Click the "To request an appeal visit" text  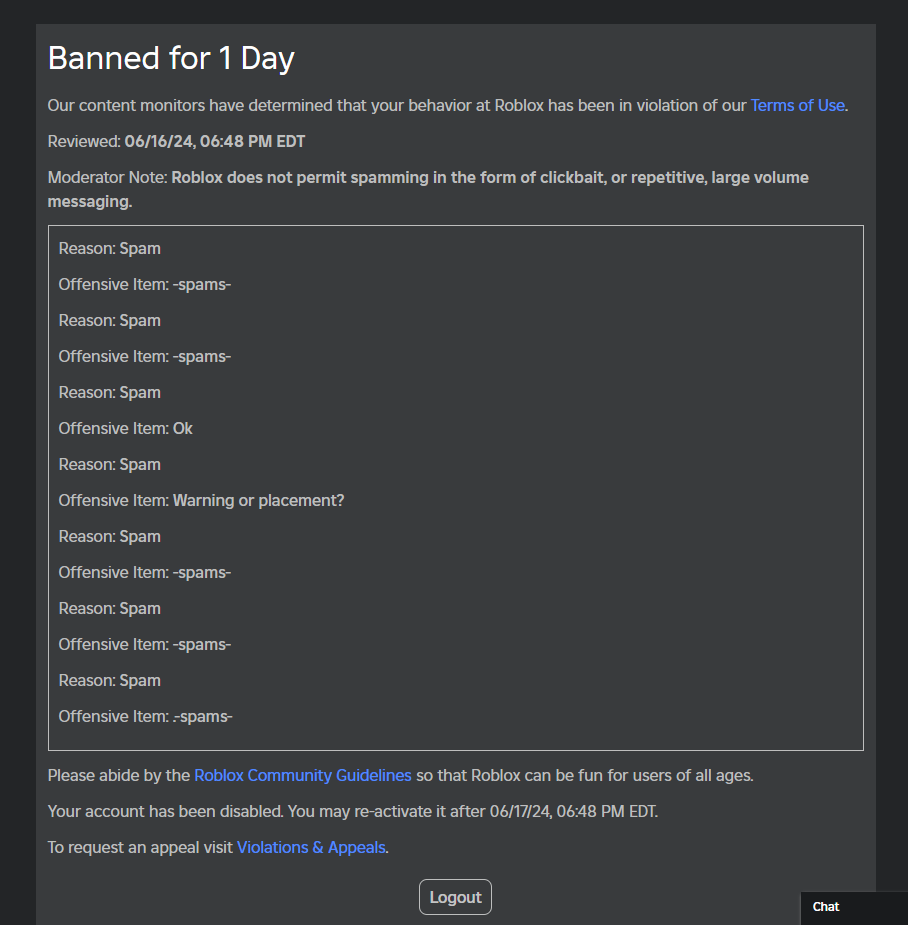pos(140,847)
